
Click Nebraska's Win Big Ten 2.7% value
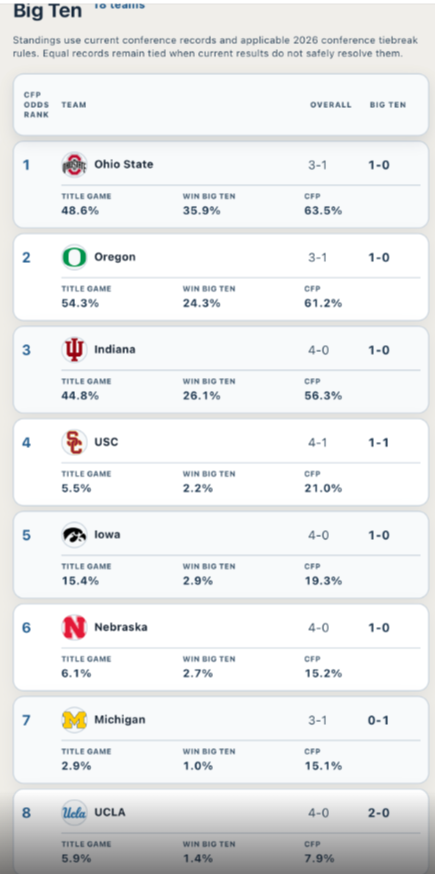tap(198, 673)
